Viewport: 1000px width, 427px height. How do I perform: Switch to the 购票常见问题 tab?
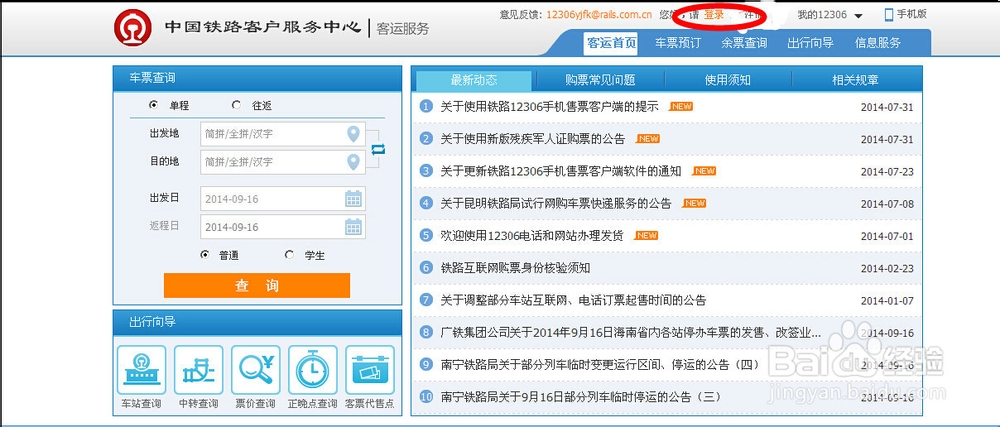[x=600, y=80]
